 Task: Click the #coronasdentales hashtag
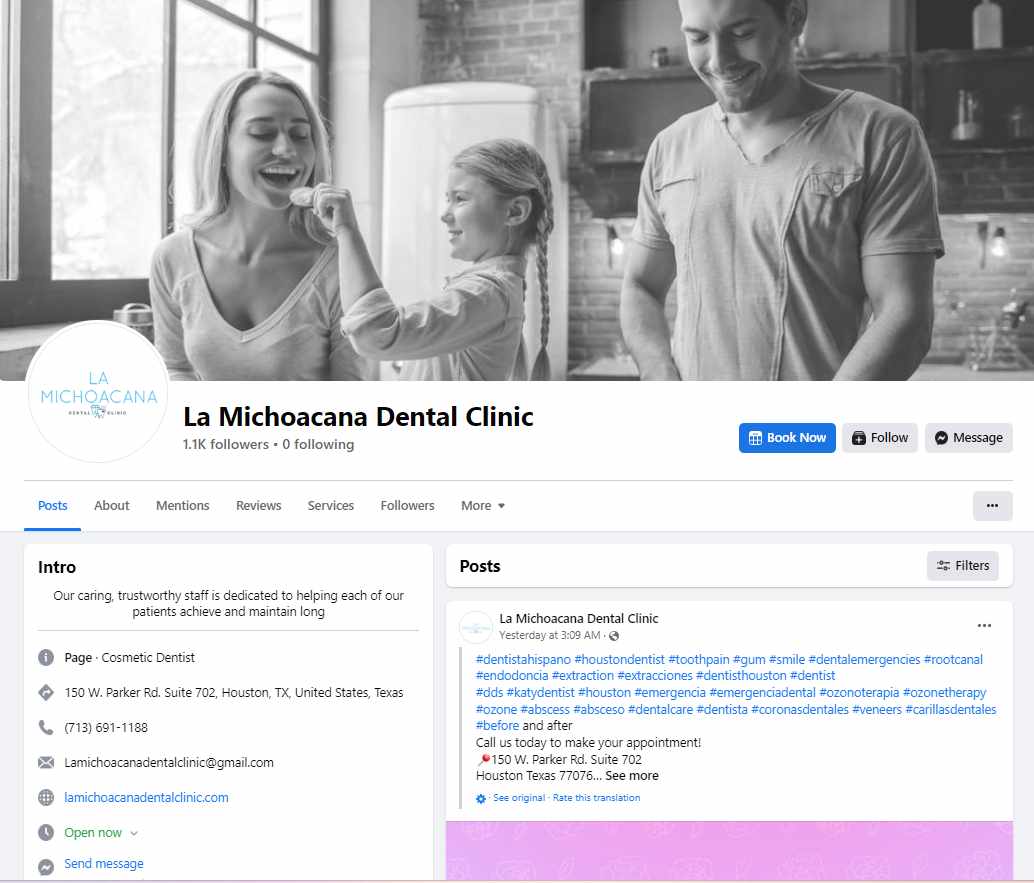coord(800,710)
